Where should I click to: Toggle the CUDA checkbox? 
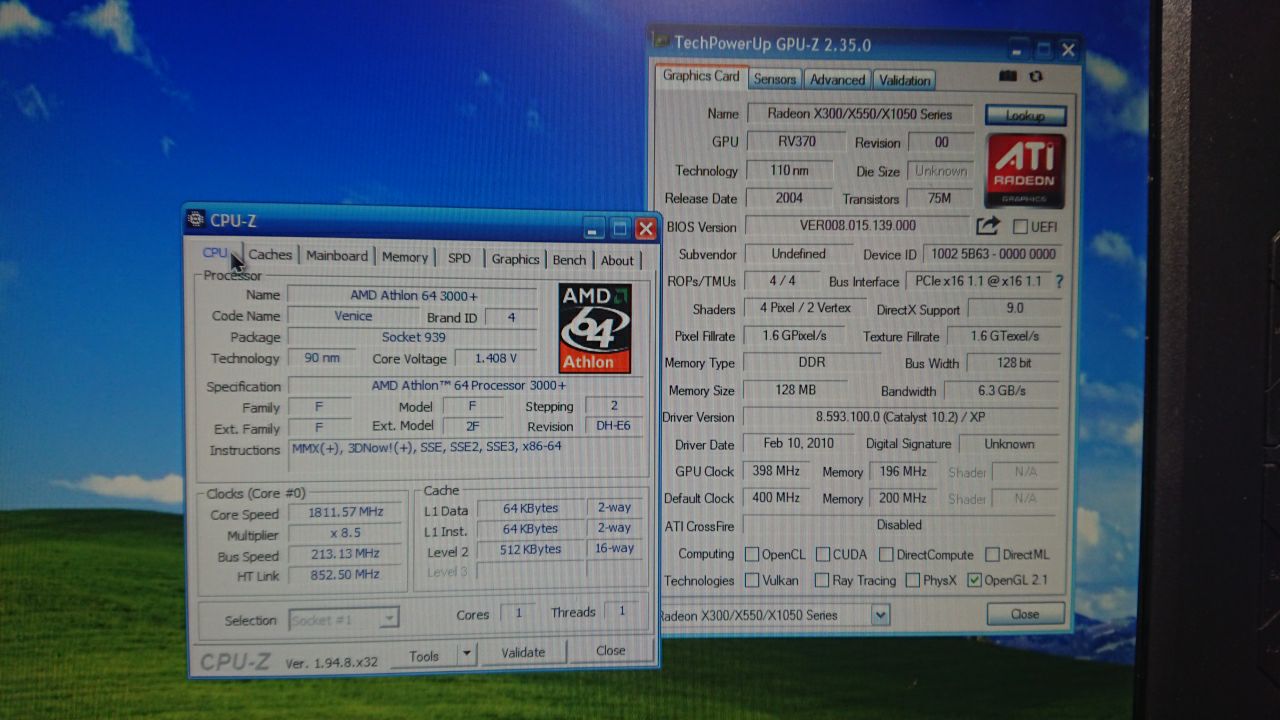pos(823,554)
